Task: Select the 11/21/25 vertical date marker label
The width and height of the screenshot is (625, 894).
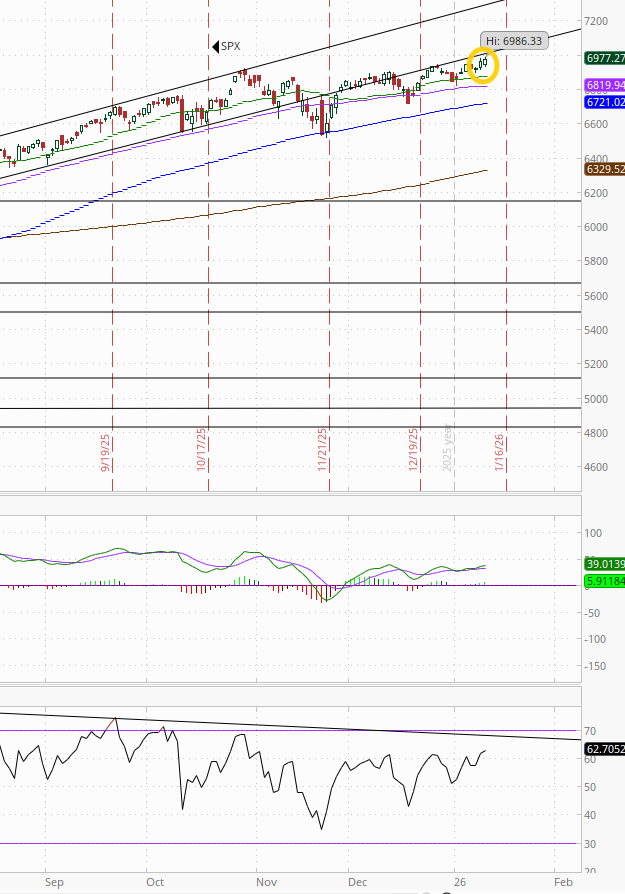Action: pos(322,449)
